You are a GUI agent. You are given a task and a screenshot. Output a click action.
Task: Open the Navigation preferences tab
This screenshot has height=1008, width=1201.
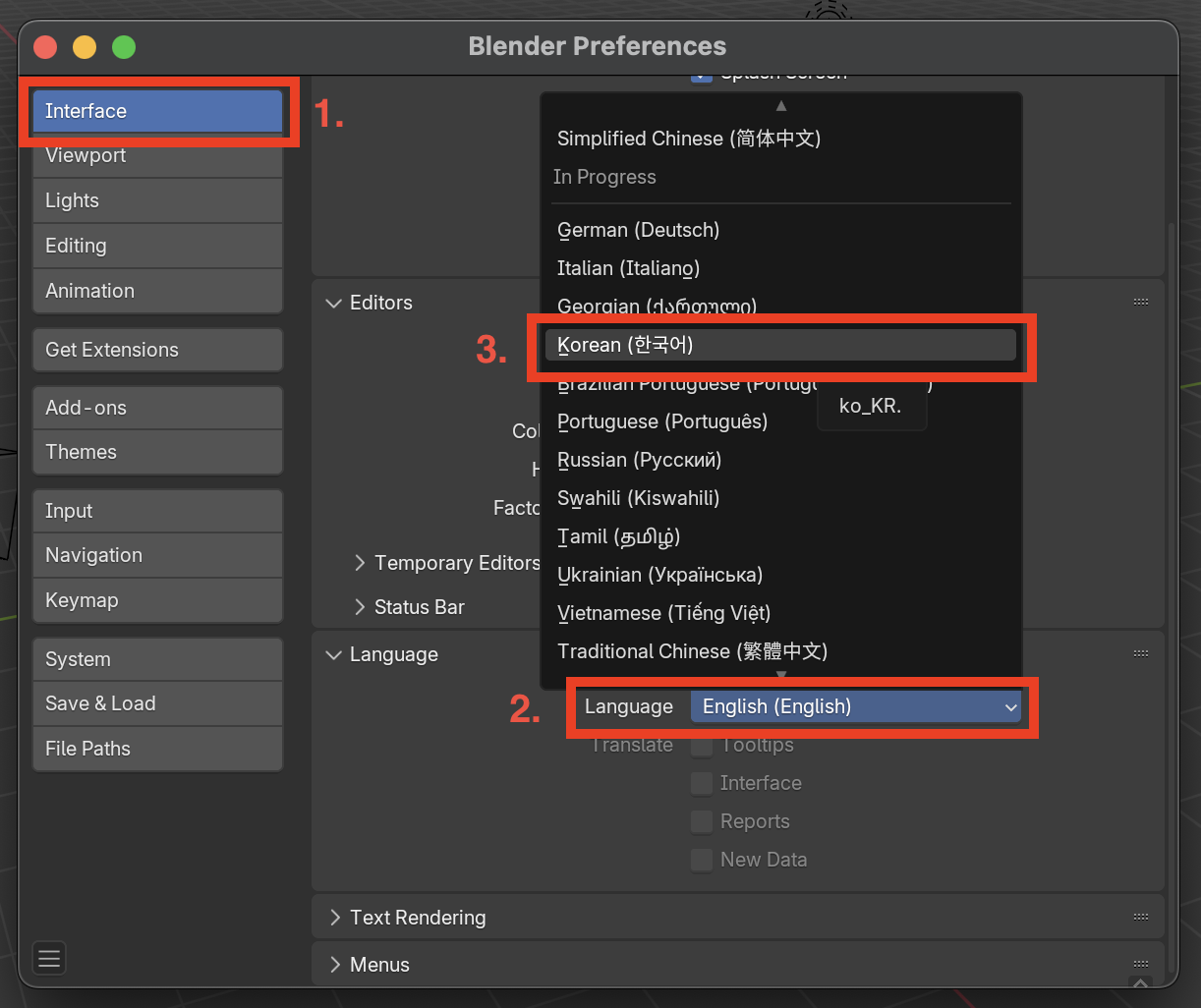(157, 555)
